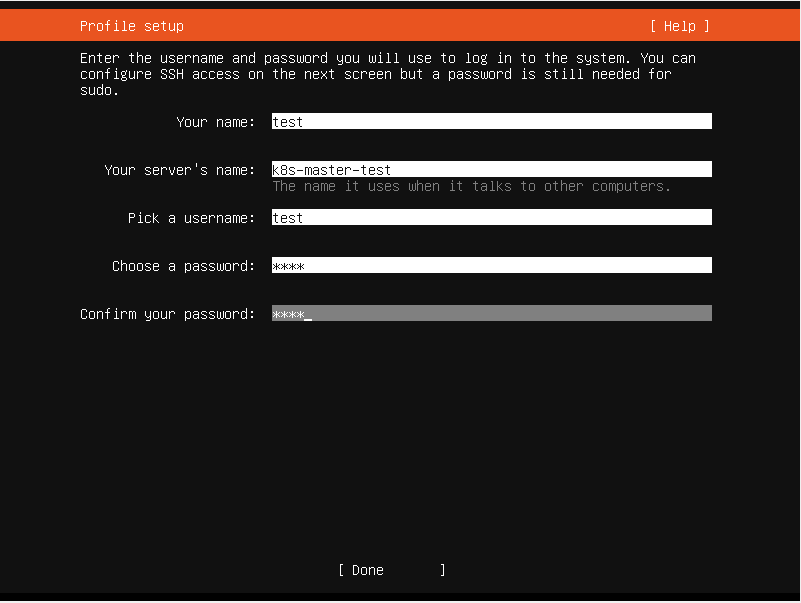
Task: Click the "Confirm your password:" label
Action: (167, 314)
